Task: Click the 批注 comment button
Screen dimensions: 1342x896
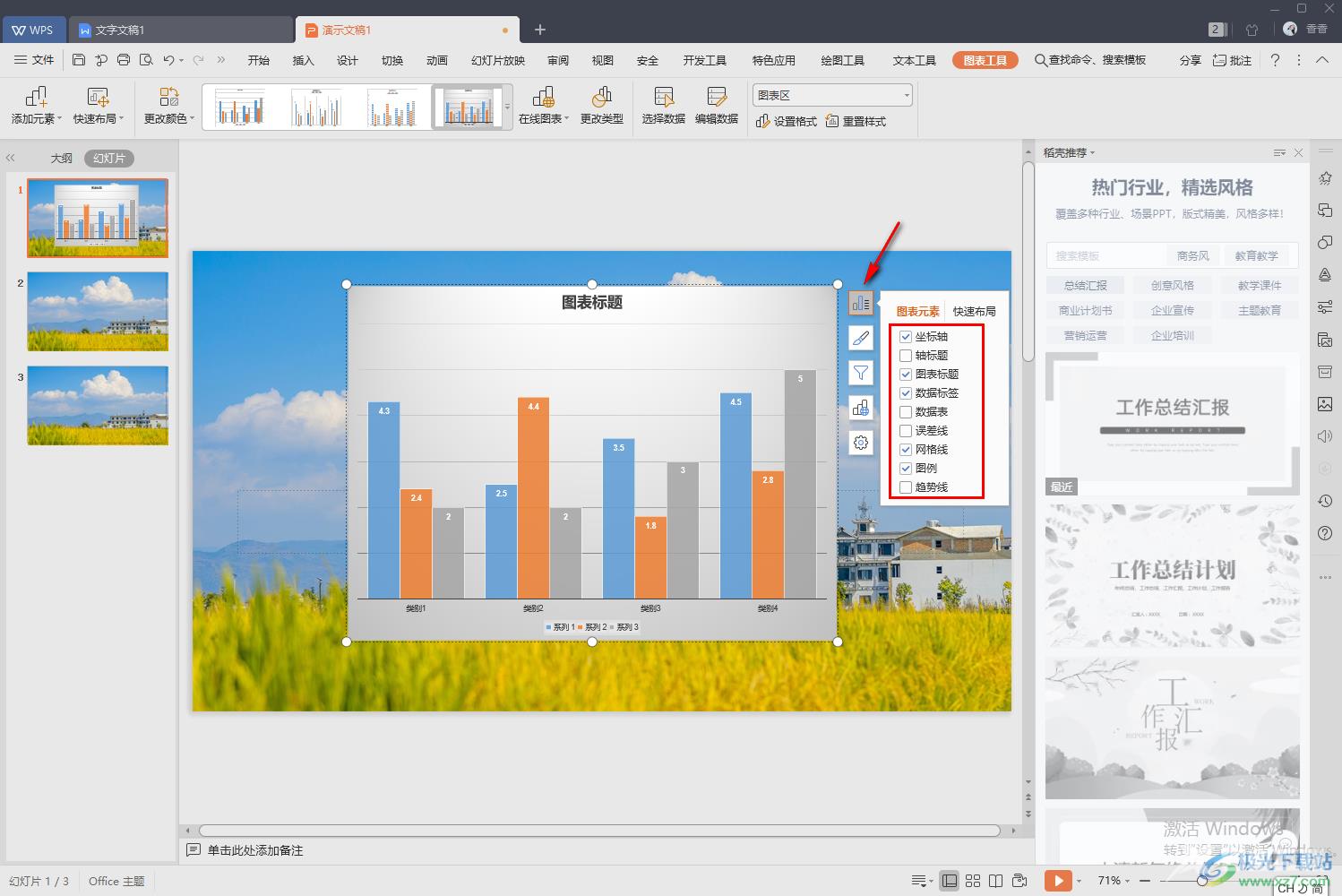Action: 1233,60
